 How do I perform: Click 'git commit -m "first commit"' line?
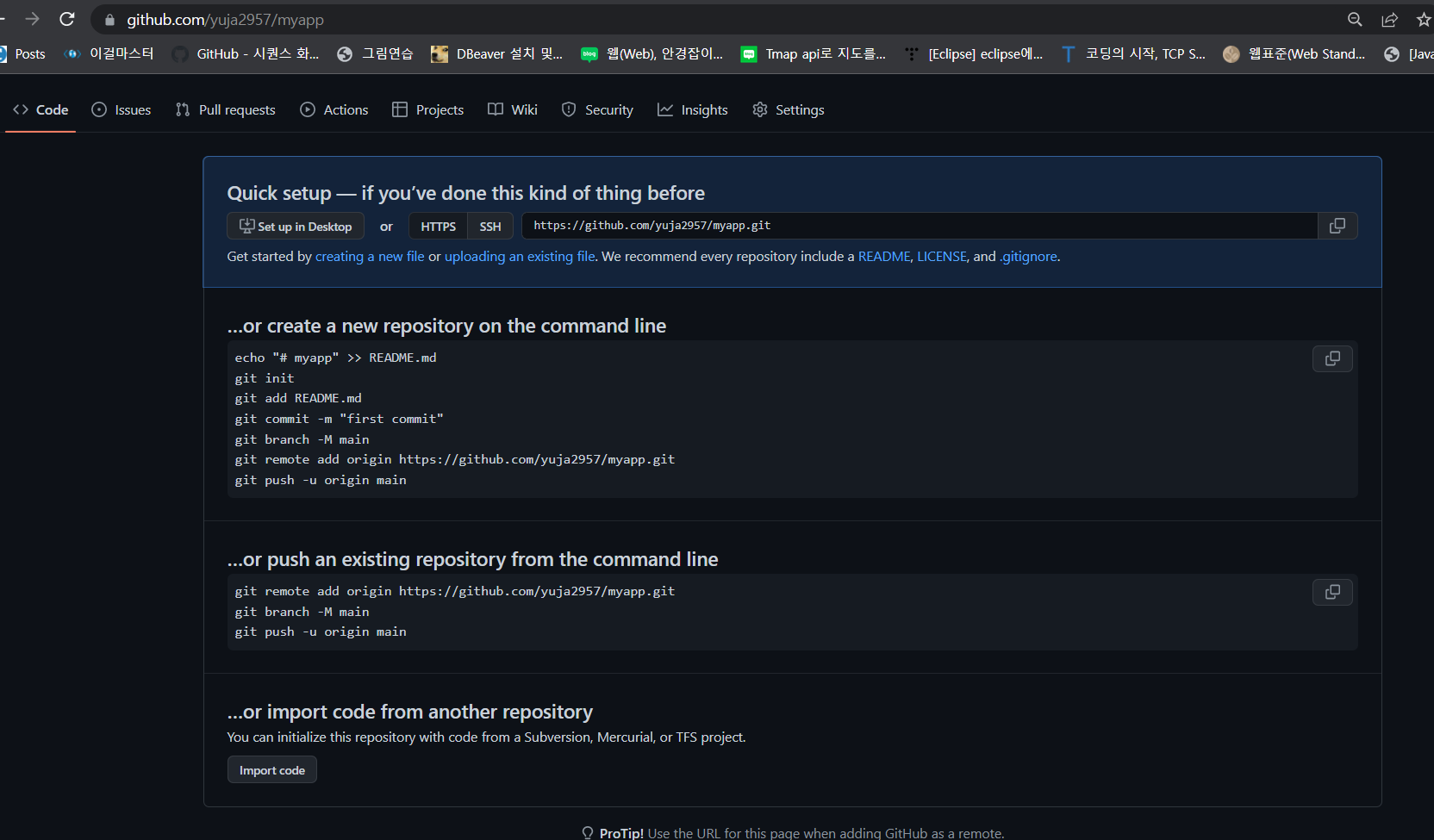[340, 419]
